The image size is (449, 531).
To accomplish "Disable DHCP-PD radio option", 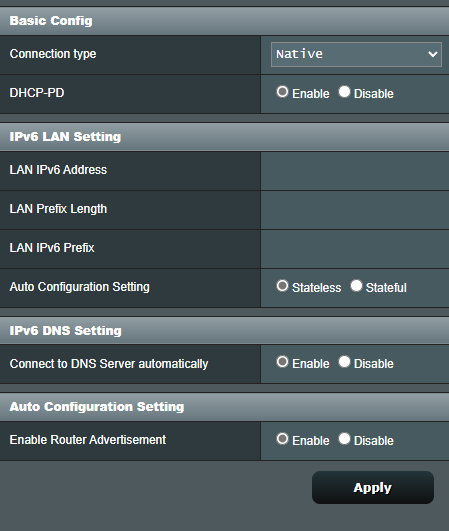I will coord(344,92).
